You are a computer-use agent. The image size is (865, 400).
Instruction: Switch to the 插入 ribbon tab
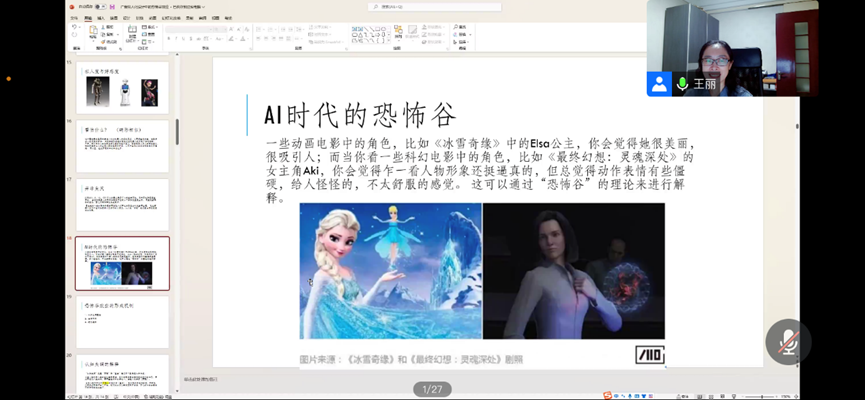pyautogui.click(x=100, y=17)
